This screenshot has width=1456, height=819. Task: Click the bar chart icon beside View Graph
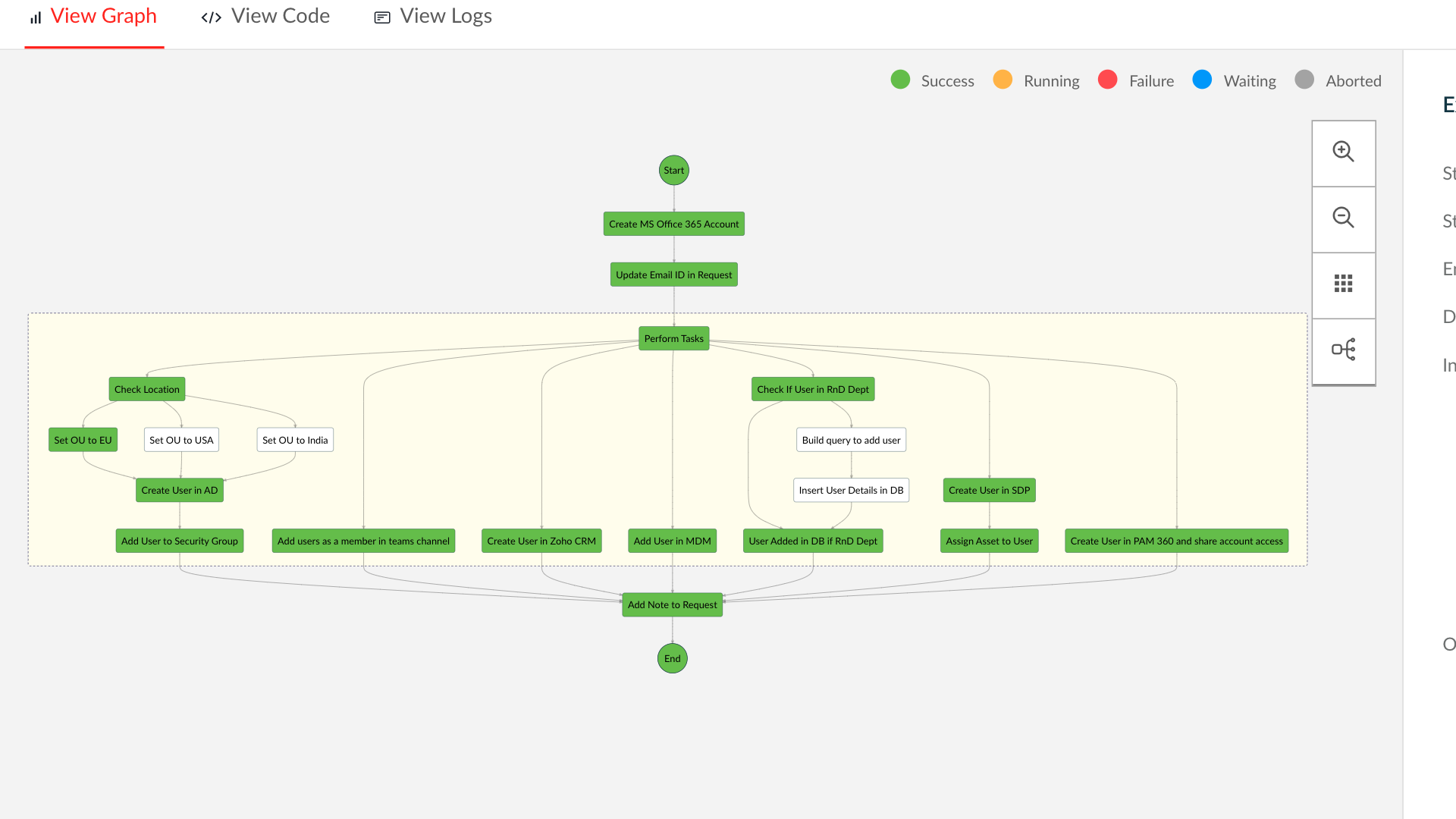point(35,17)
